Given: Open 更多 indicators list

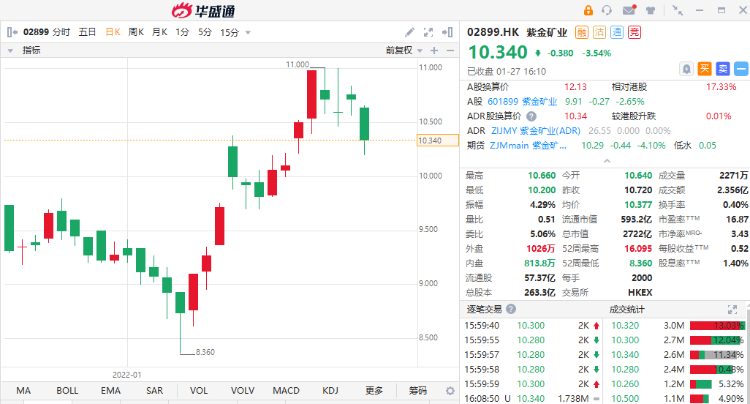Looking at the screenshot, I should pos(374,391).
